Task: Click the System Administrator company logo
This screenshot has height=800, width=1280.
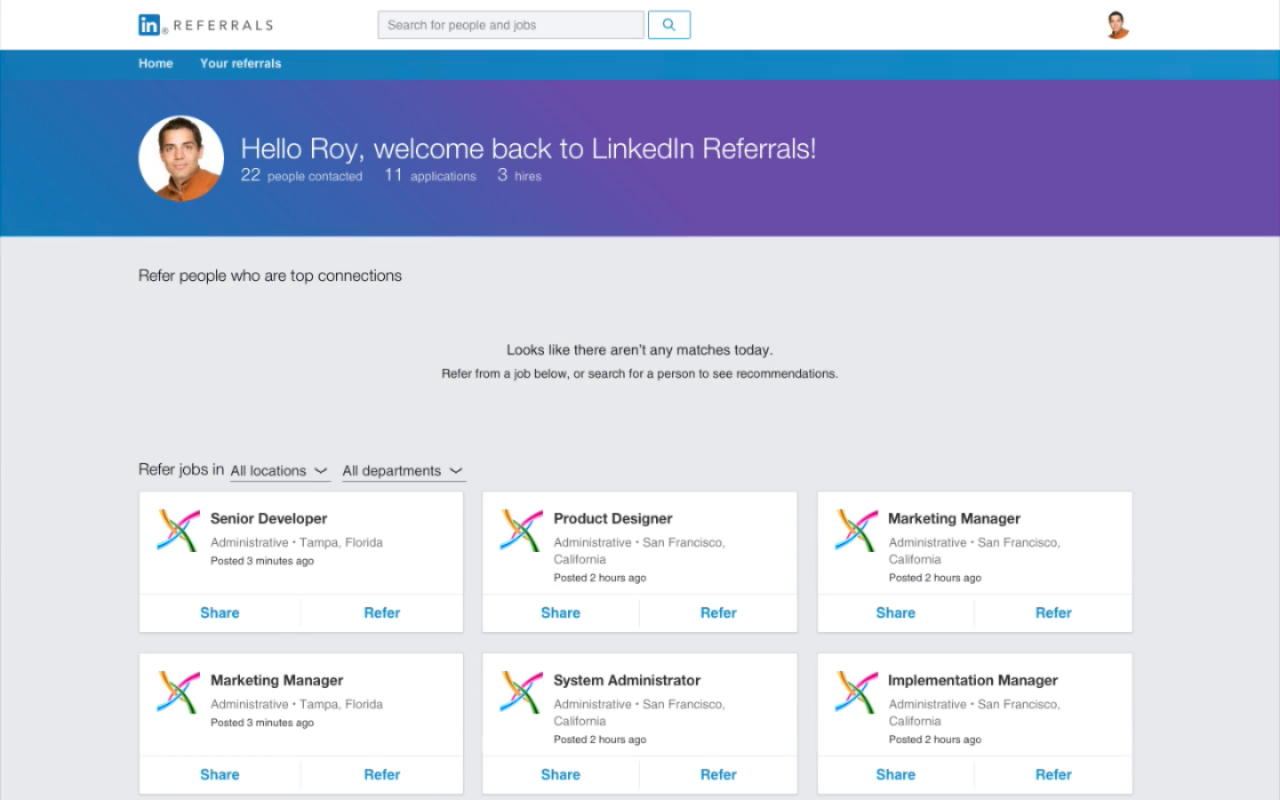Action: pos(521,692)
